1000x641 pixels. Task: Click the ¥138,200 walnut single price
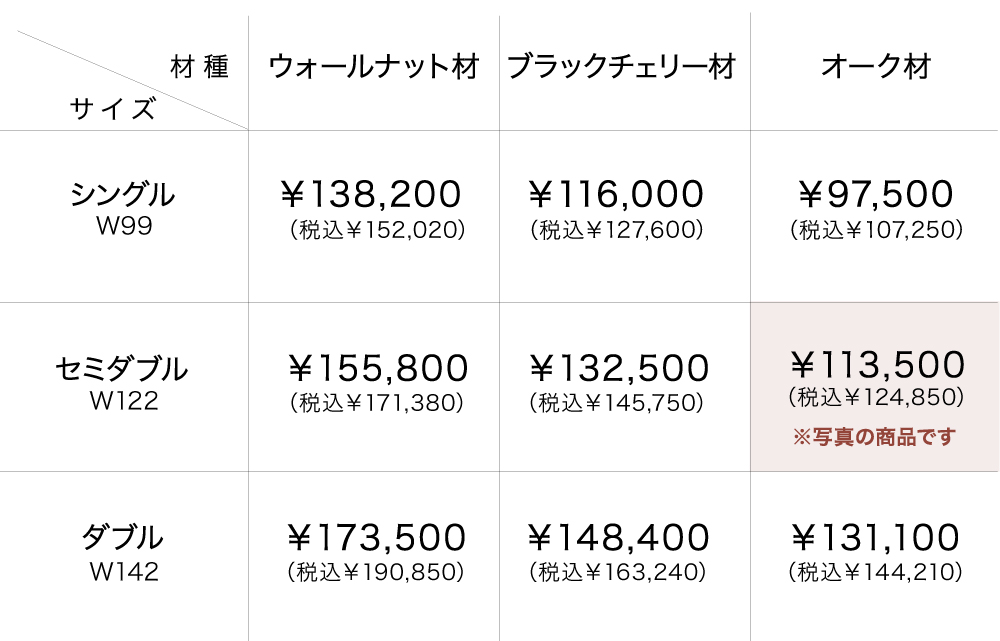pyautogui.click(x=370, y=194)
